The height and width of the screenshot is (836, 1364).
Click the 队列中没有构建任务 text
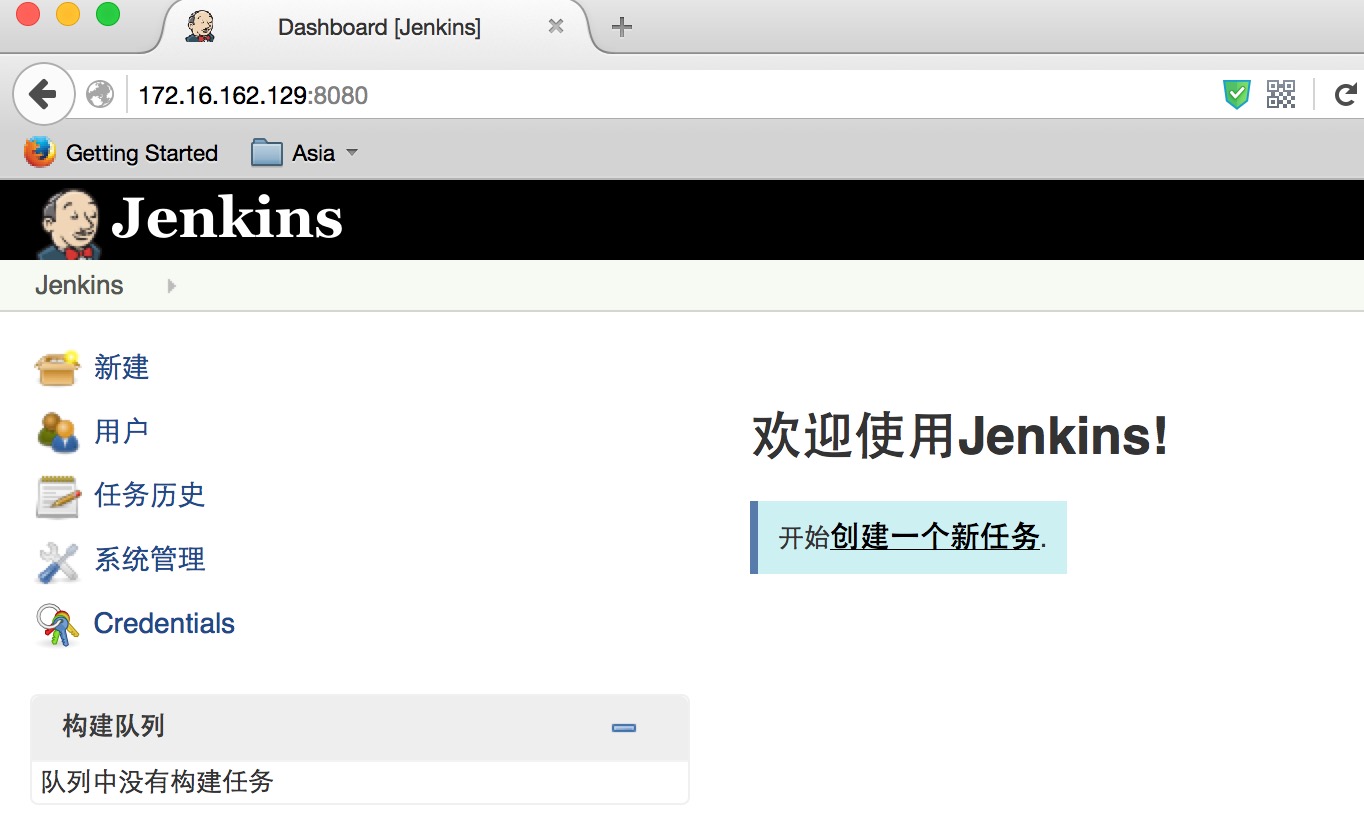coord(157,782)
